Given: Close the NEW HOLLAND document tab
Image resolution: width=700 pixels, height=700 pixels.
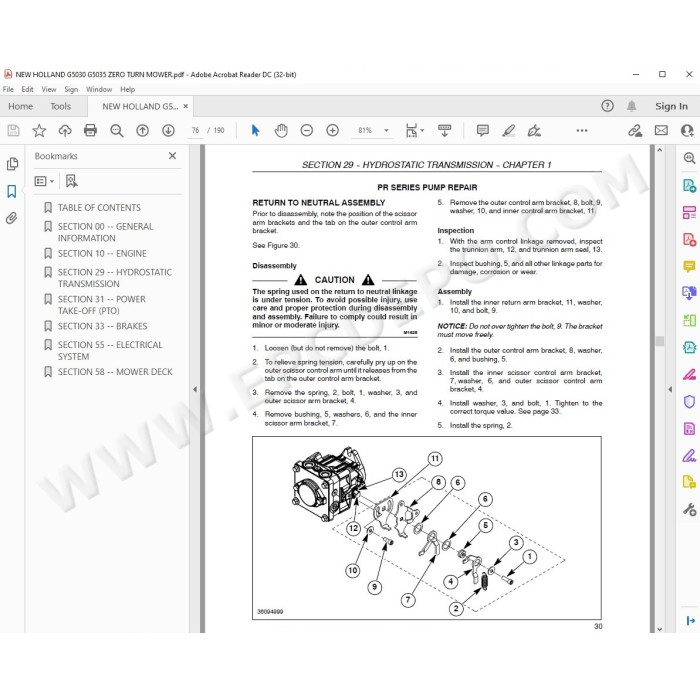Looking at the screenshot, I should (x=186, y=106).
